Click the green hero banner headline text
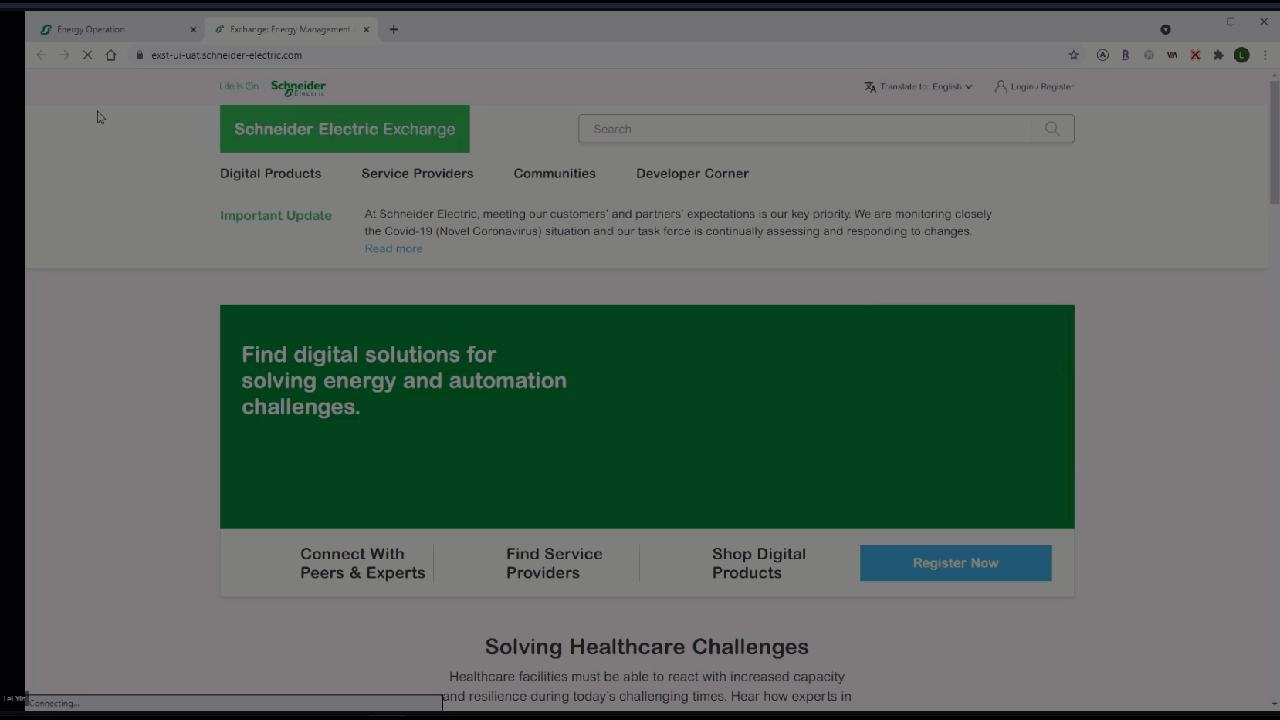The height and width of the screenshot is (720, 1280). pyautogui.click(x=404, y=380)
